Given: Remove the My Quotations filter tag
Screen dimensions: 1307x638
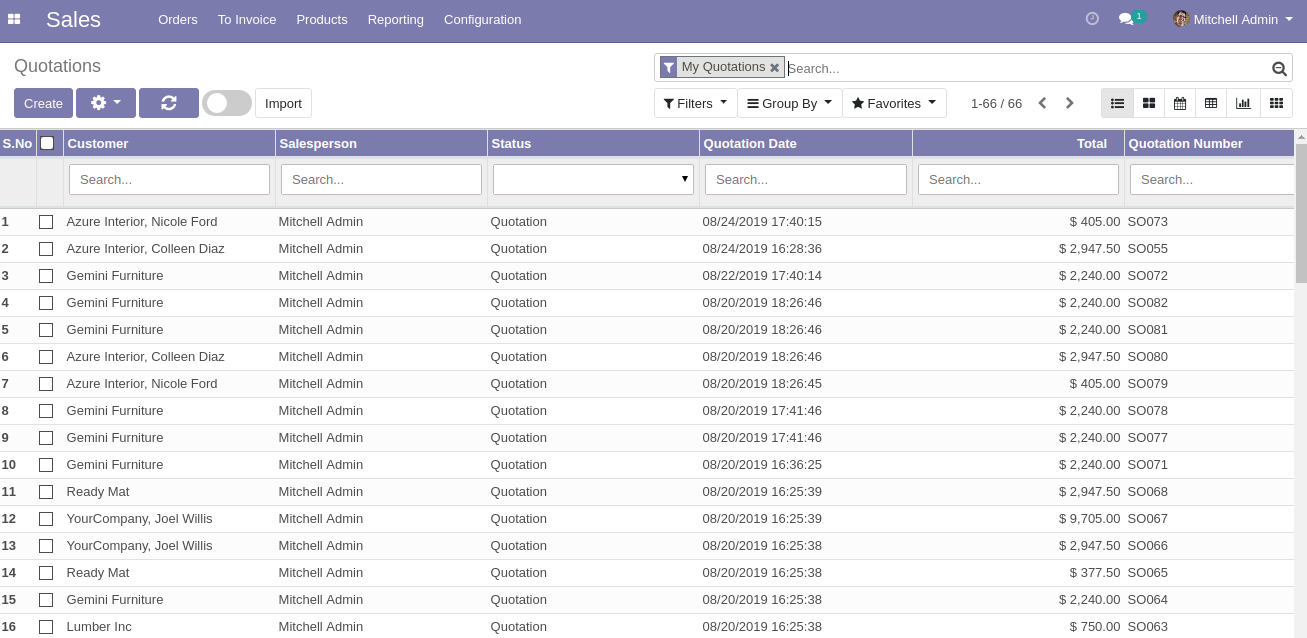Looking at the screenshot, I should [x=774, y=68].
